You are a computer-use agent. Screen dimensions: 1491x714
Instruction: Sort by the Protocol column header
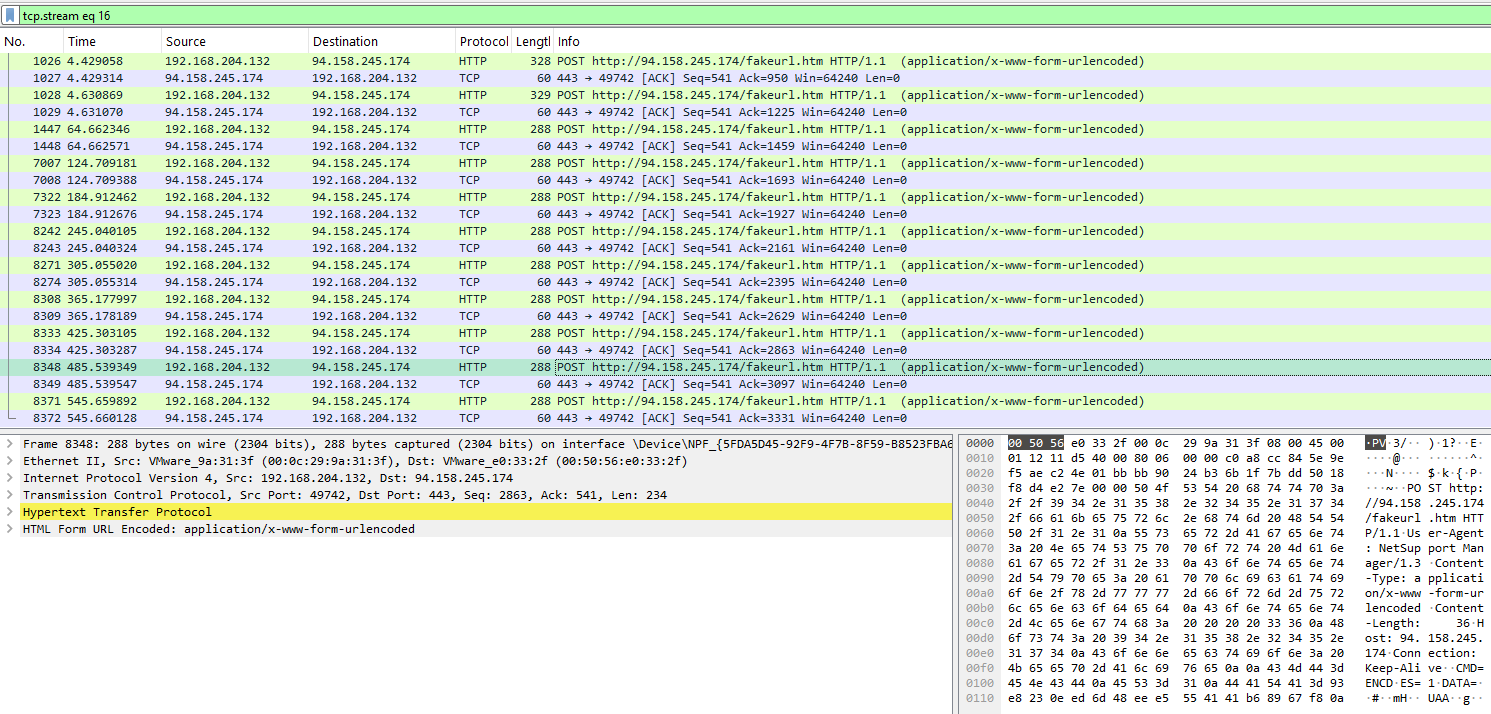point(483,41)
